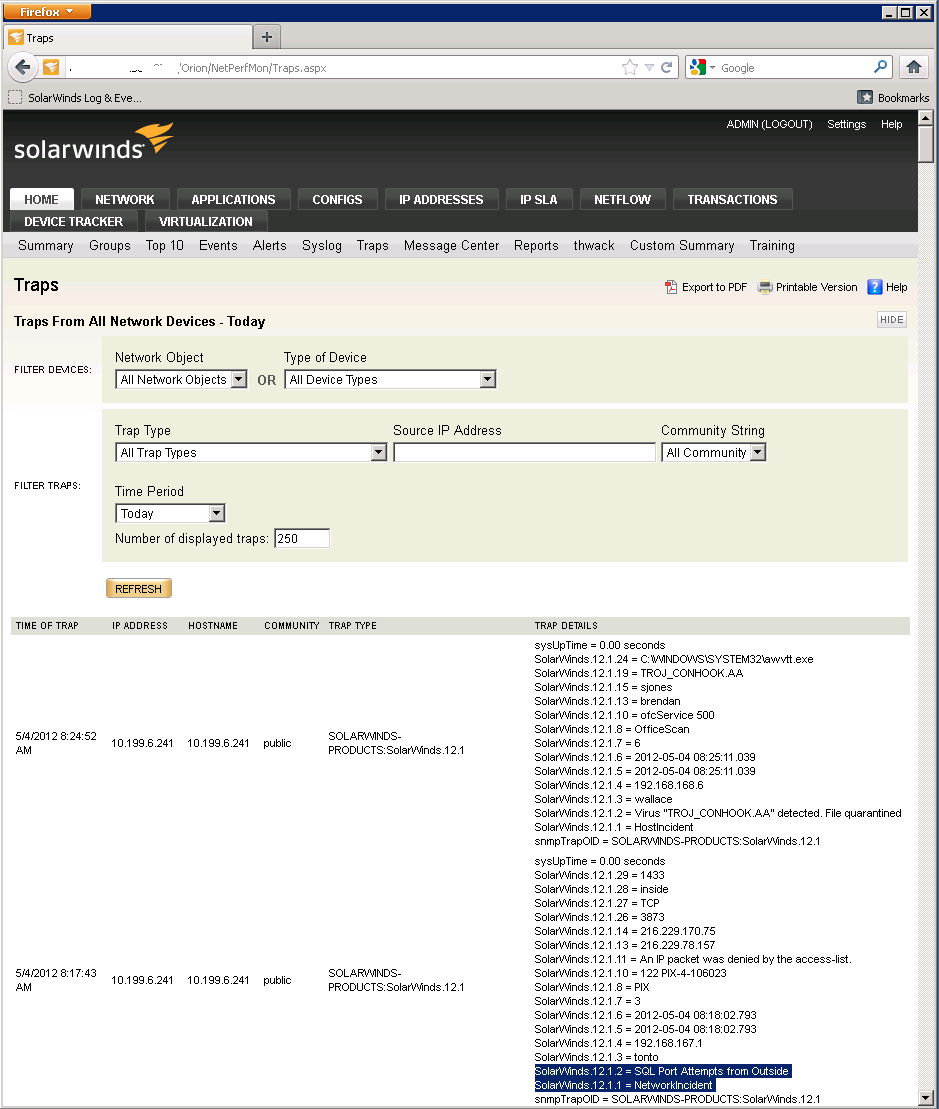Click the blue Help question mark icon
The height and width of the screenshot is (1109, 939).
(875, 286)
